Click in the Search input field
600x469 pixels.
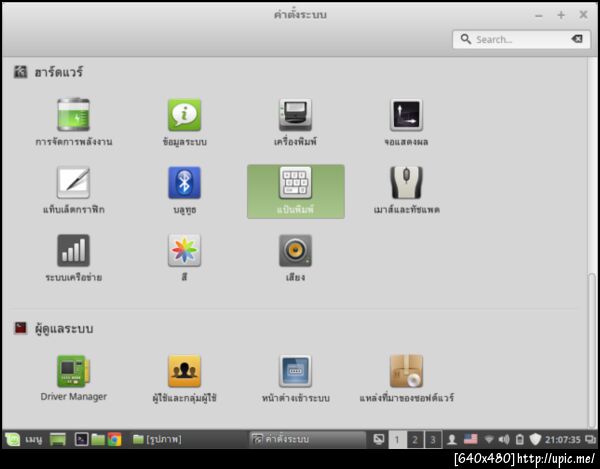pyautogui.click(x=521, y=39)
